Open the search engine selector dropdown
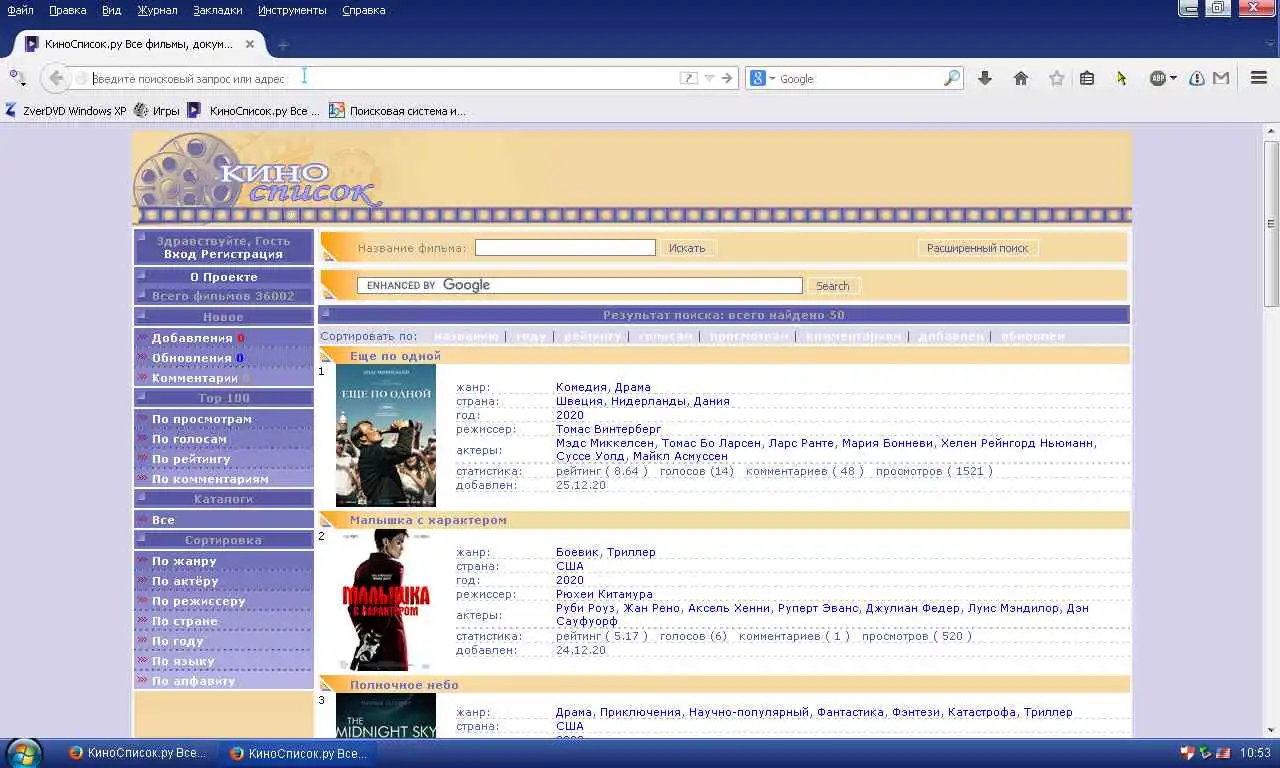1280x768 pixels. (x=763, y=78)
